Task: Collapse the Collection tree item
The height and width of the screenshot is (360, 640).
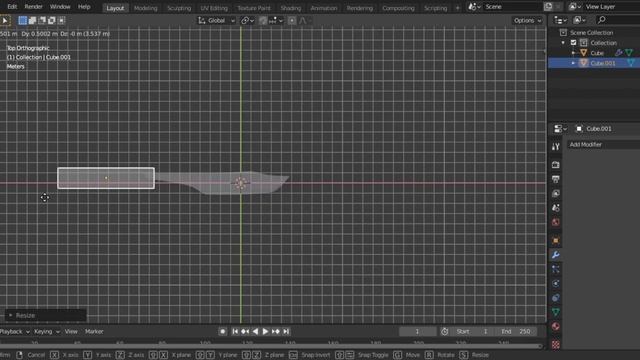Action: [x=563, y=43]
